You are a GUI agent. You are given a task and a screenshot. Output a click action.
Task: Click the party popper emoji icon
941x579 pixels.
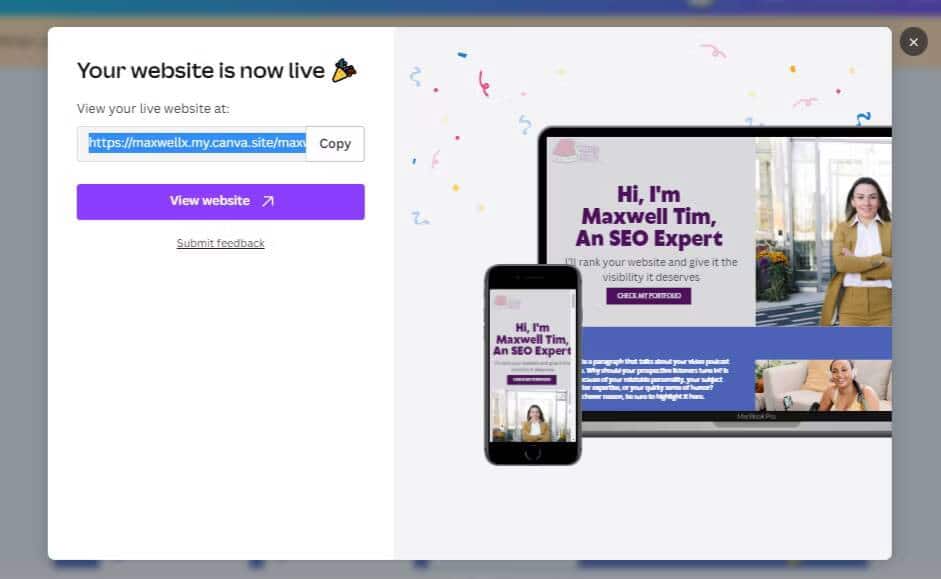pyautogui.click(x=344, y=70)
